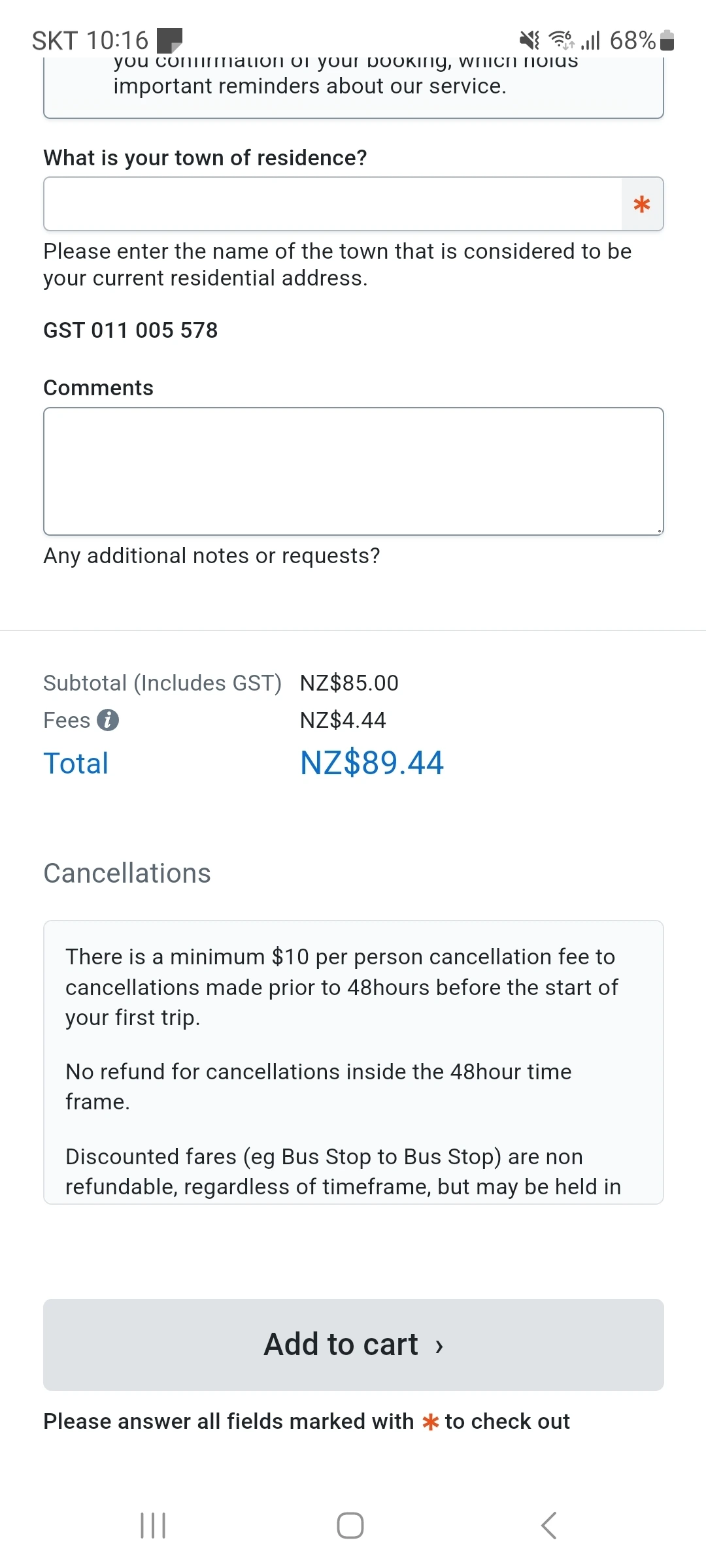Tap the Cancellations heading
The width and height of the screenshot is (706, 1568).
click(x=127, y=873)
